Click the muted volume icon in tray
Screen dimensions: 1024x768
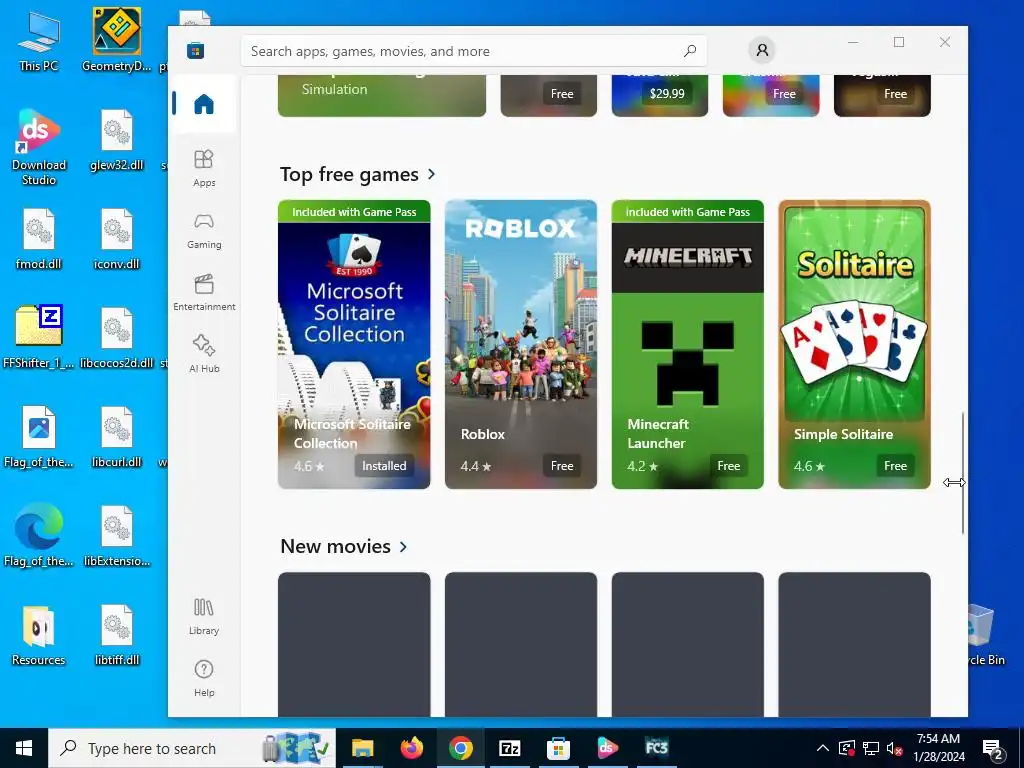[x=894, y=748]
